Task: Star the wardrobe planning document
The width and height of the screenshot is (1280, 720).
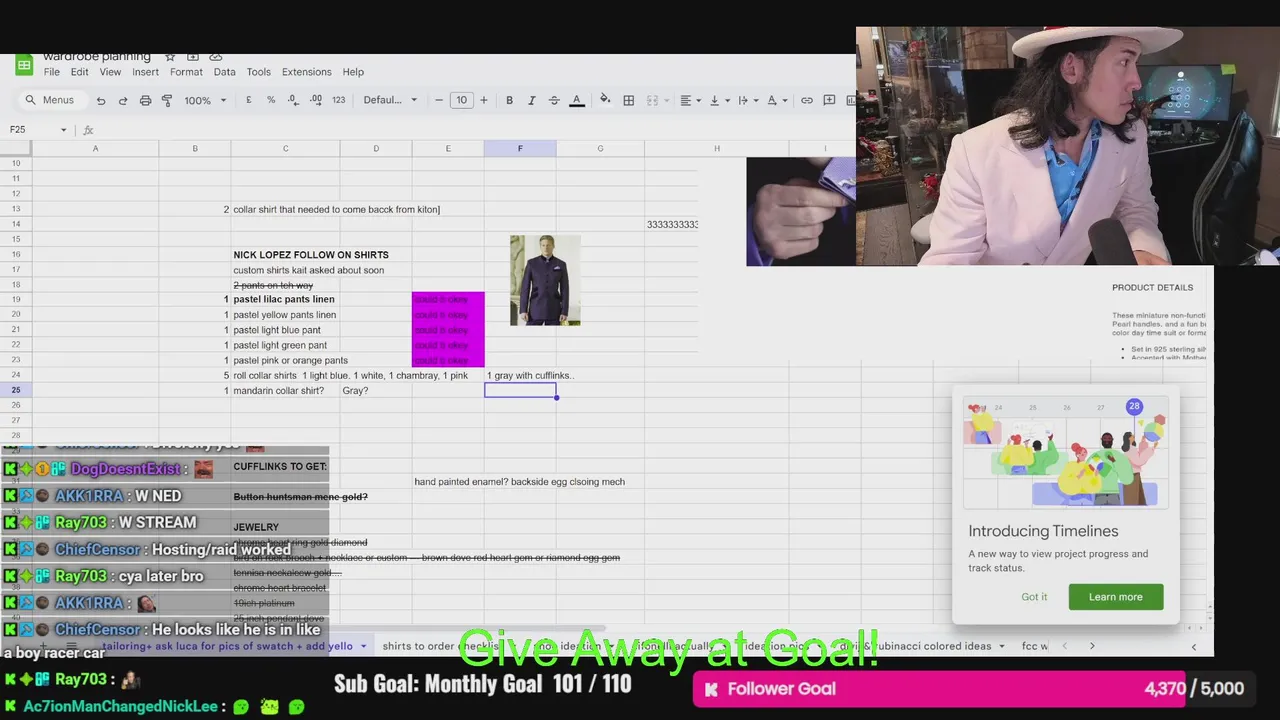Action: point(170,57)
